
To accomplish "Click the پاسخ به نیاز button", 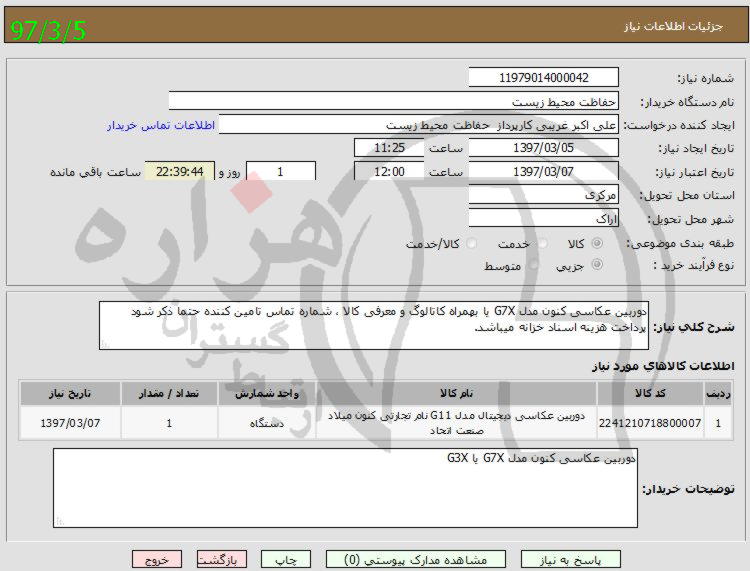I will 570,560.
